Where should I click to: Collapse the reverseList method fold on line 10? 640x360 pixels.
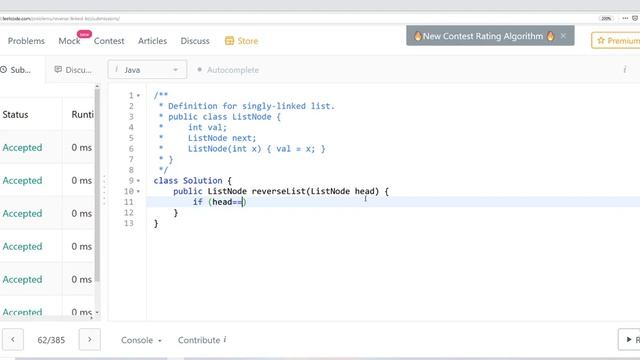click(138, 191)
